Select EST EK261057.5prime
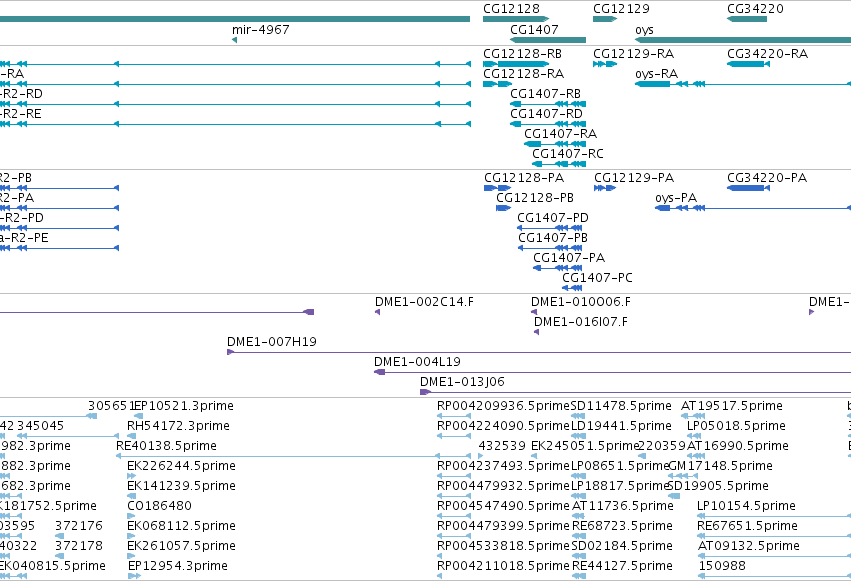Screen dimensions: 851x581 [x=181, y=546]
